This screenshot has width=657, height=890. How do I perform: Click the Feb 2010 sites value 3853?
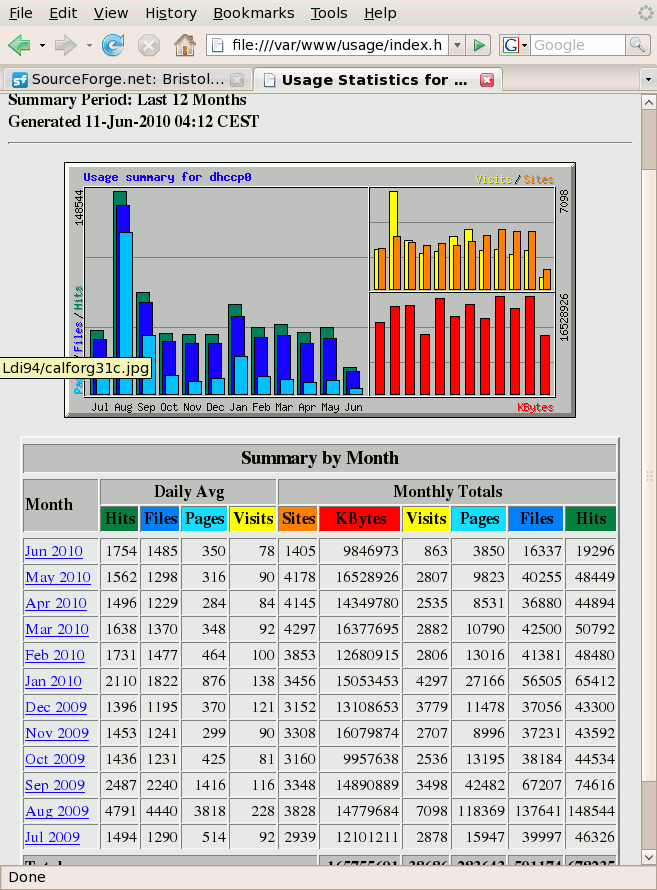tap(300, 656)
